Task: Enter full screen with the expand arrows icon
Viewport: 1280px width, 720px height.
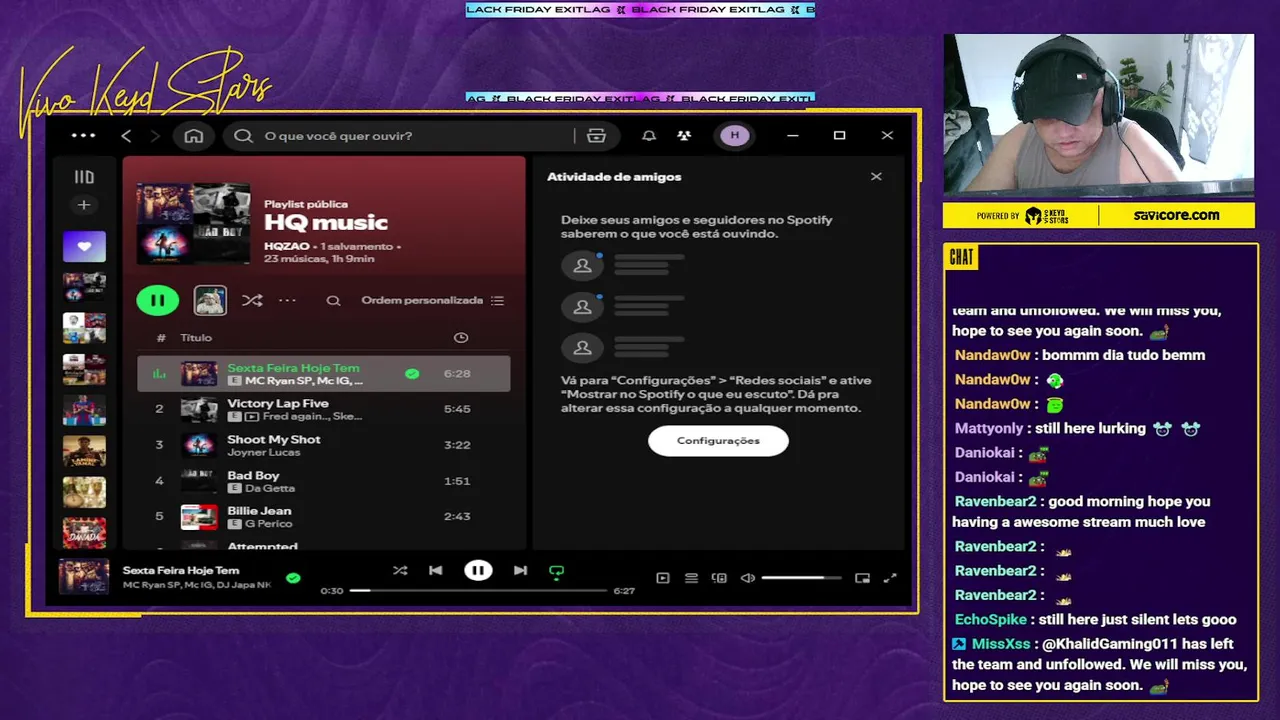Action: tap(890, 578)
